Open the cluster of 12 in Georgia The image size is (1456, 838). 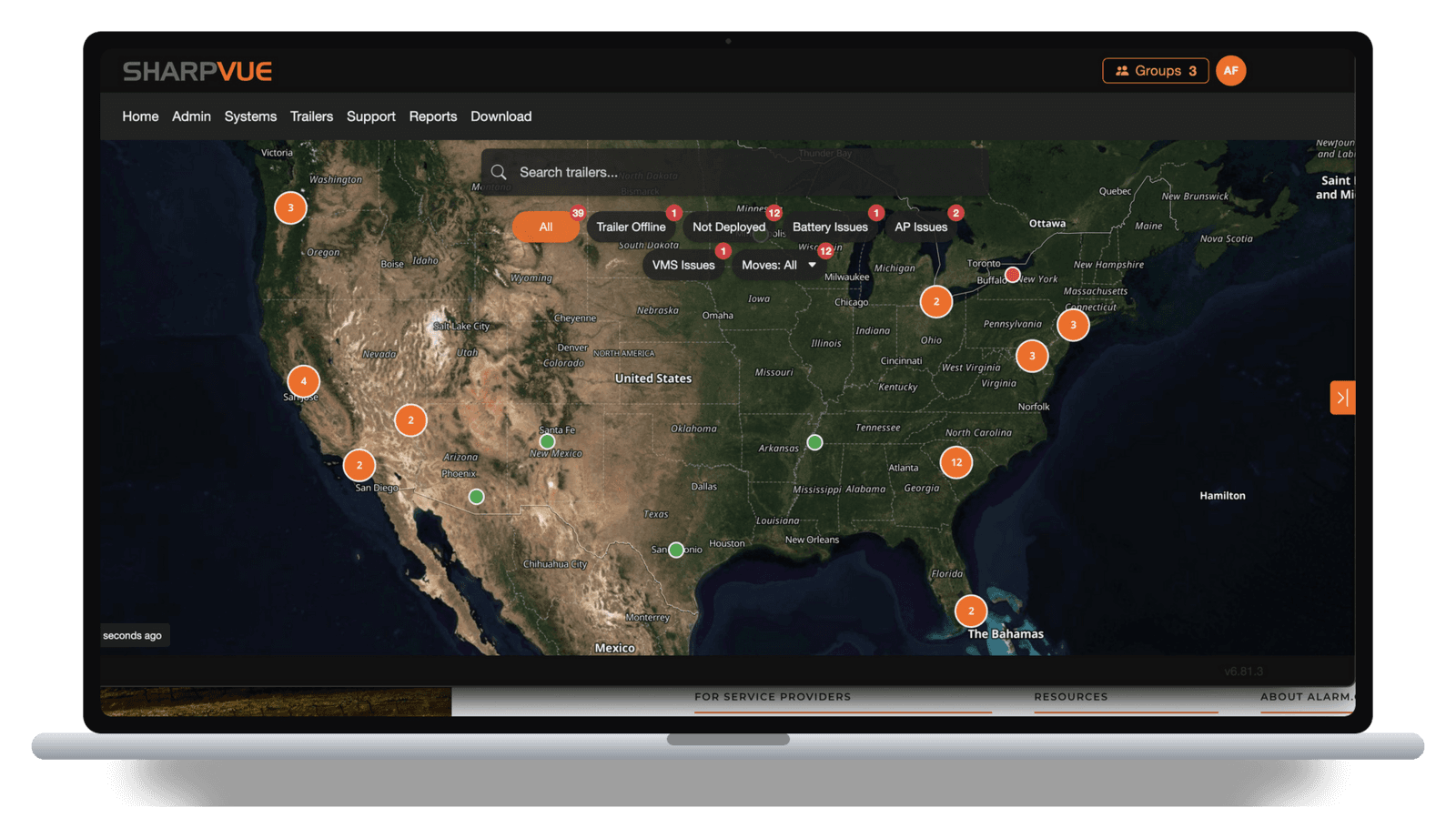(956, 462)
